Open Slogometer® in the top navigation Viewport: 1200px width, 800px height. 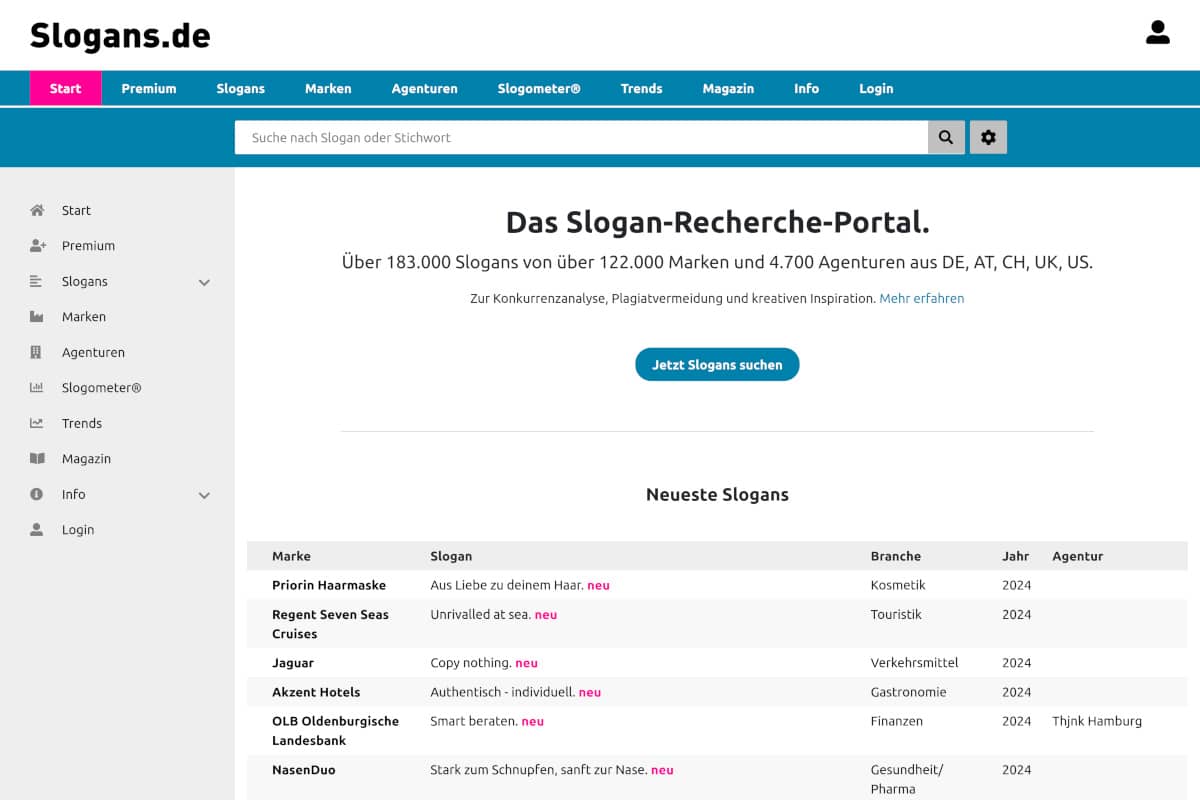(x=539, y=88)
